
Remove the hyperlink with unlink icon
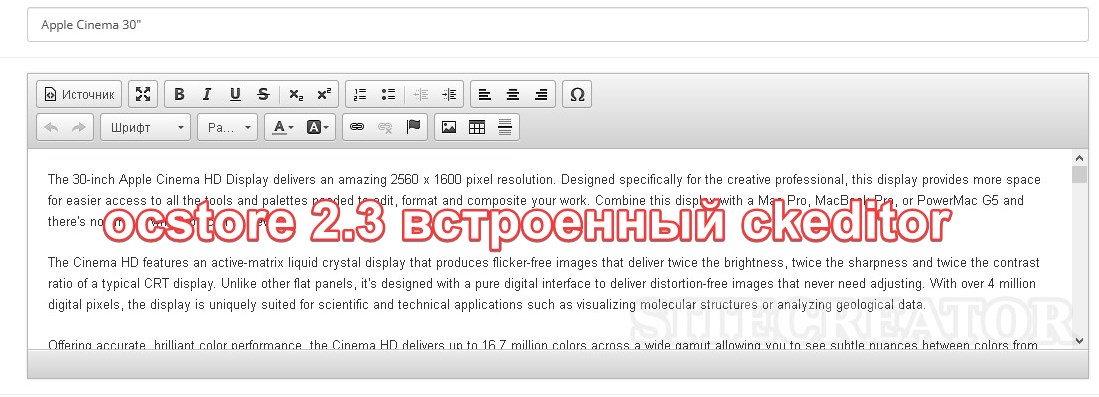click(x=385, y=128)
